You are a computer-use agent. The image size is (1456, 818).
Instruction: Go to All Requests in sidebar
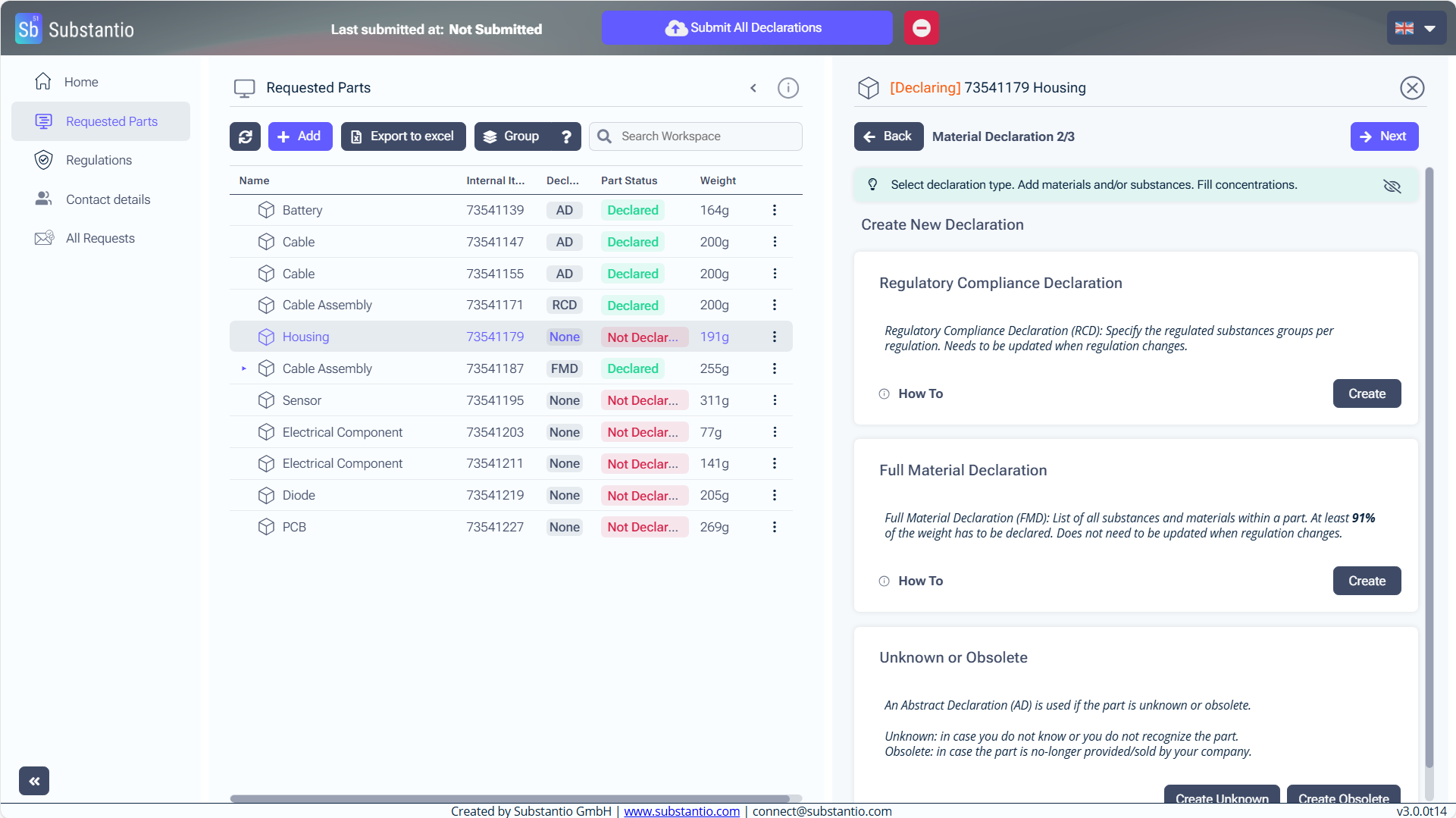point(100,238)
